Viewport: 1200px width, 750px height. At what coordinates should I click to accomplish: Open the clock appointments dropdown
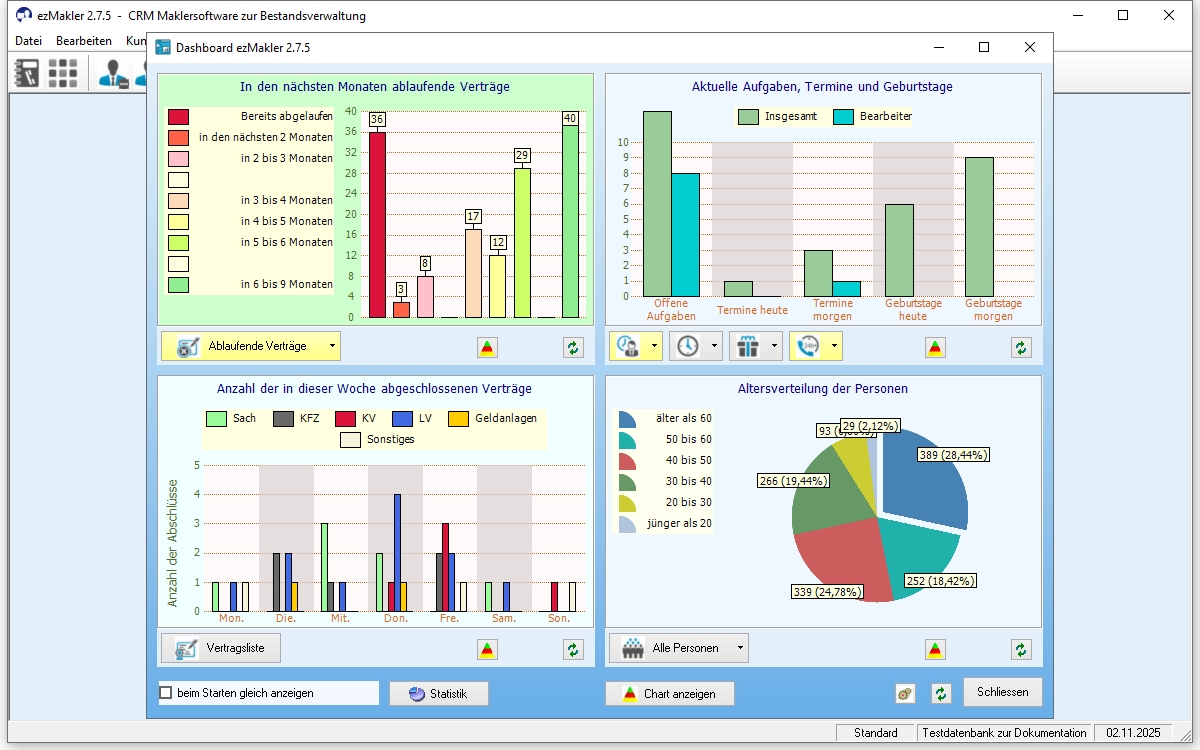696,346
